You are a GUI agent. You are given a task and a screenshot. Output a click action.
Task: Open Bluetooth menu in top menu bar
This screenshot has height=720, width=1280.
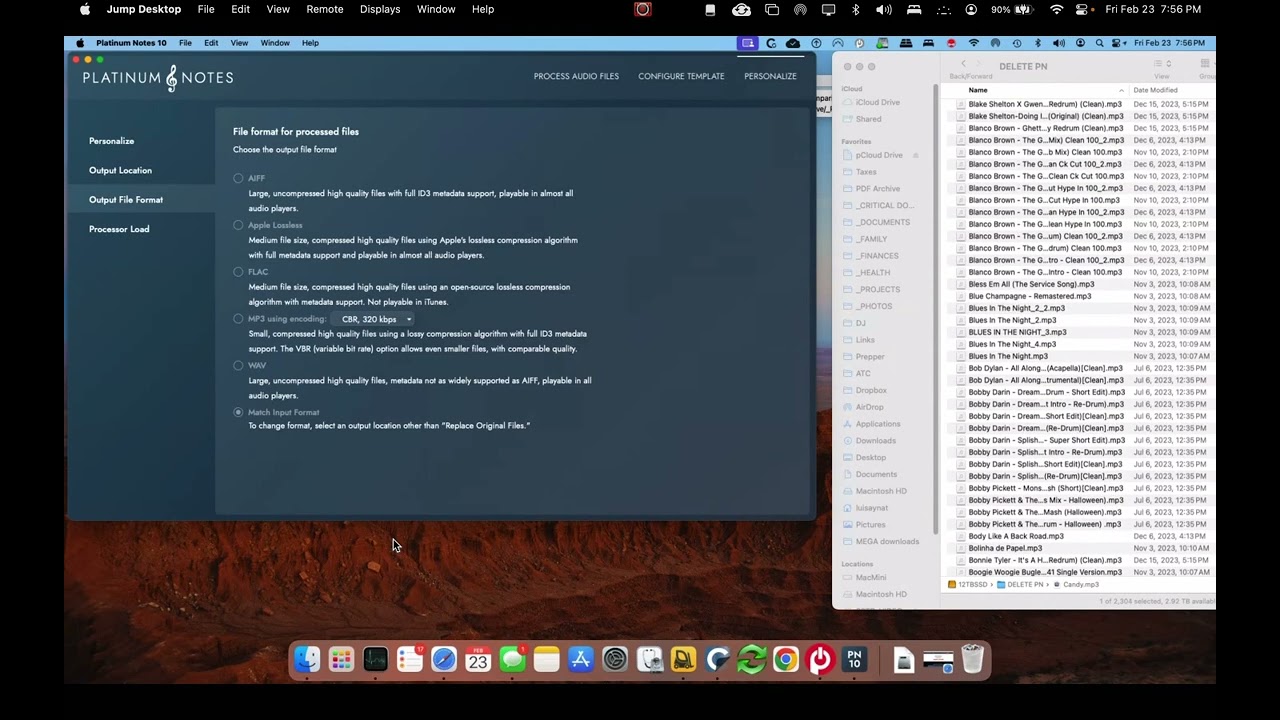pos(856,9)
